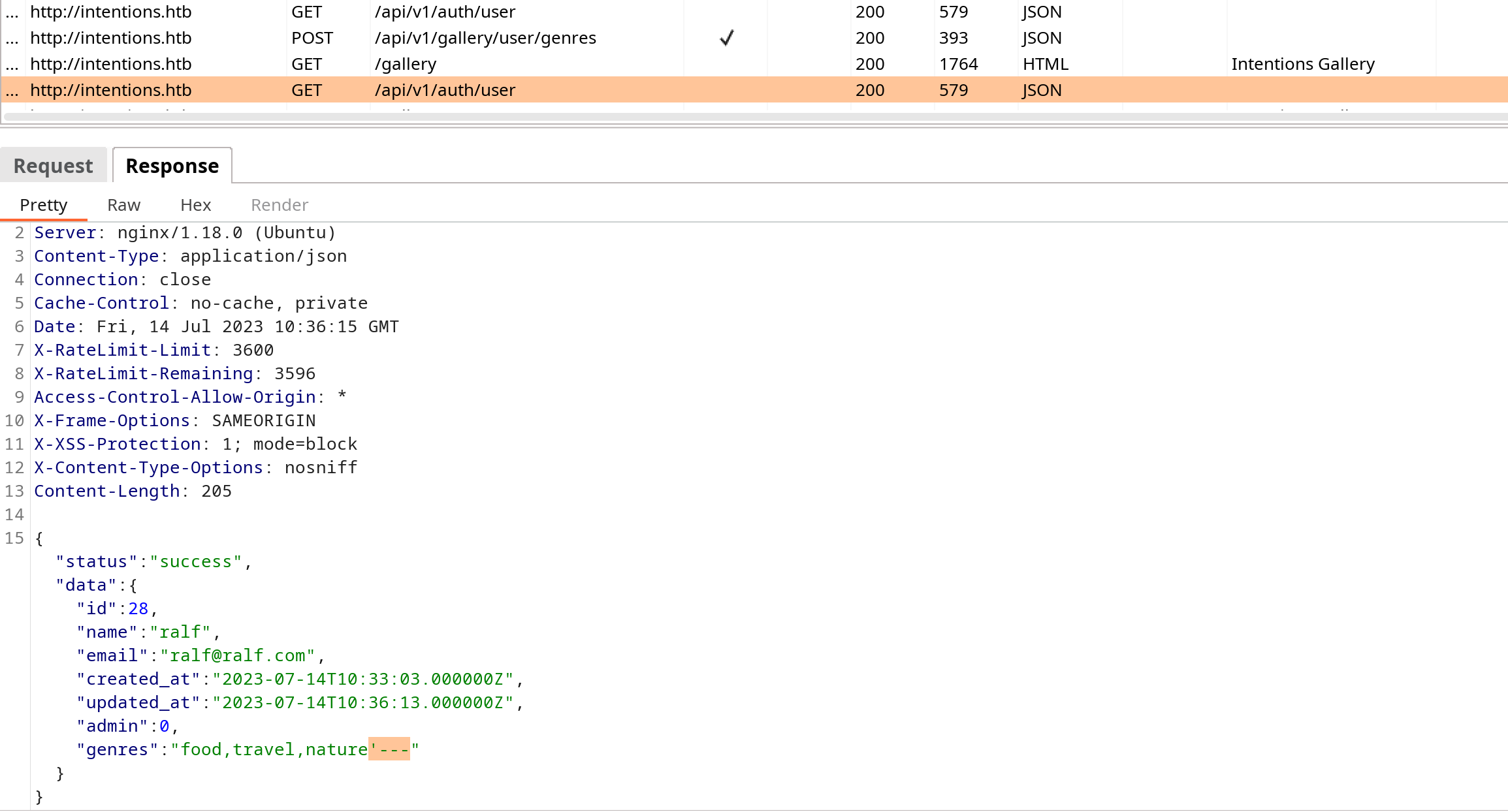Click the Date header value
This screenshot has height=812, width=1508.
(x=248, y=327)
